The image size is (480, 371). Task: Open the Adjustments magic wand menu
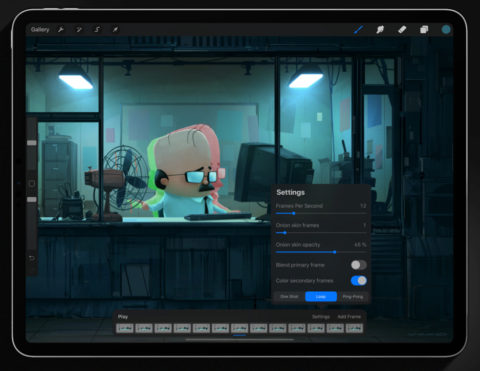pyautogui.click(x=79, y=30)
